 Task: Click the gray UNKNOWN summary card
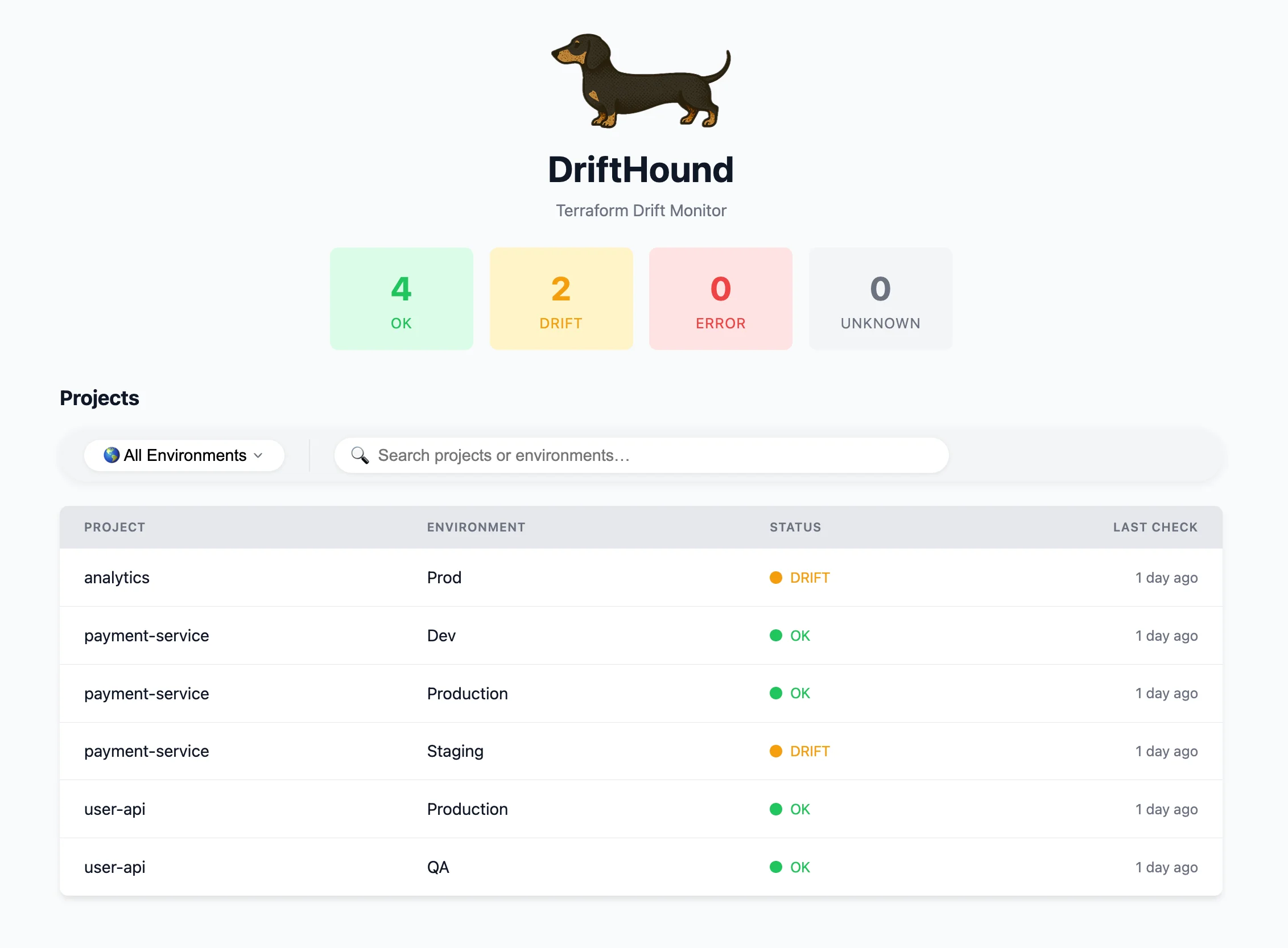pos(880,298)
